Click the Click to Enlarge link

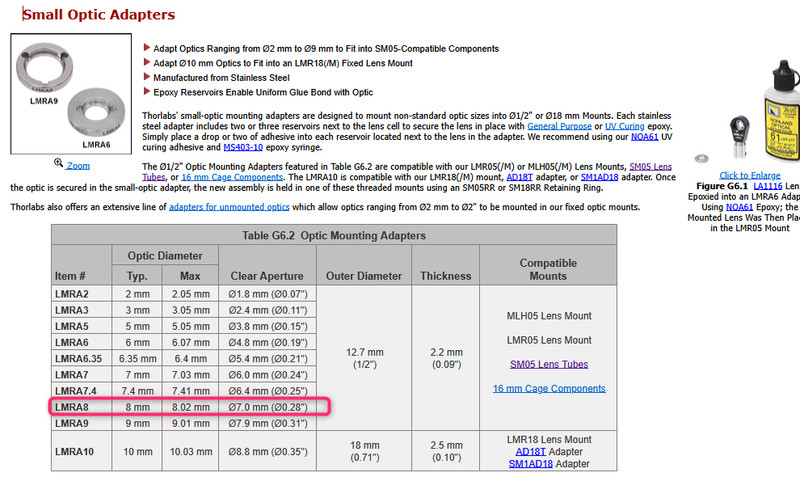749,175
